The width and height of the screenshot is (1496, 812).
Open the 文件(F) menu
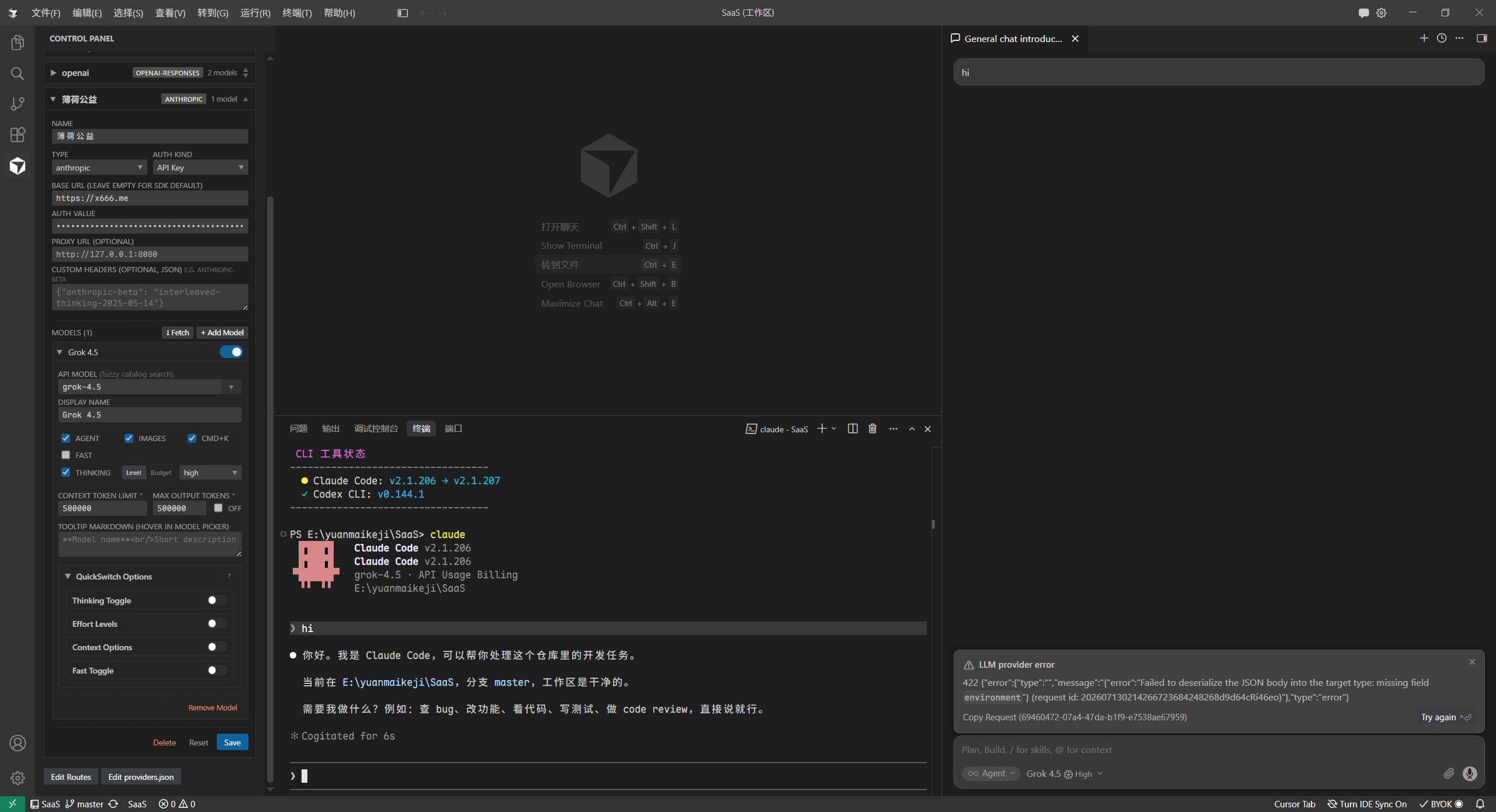pos(46,13)
